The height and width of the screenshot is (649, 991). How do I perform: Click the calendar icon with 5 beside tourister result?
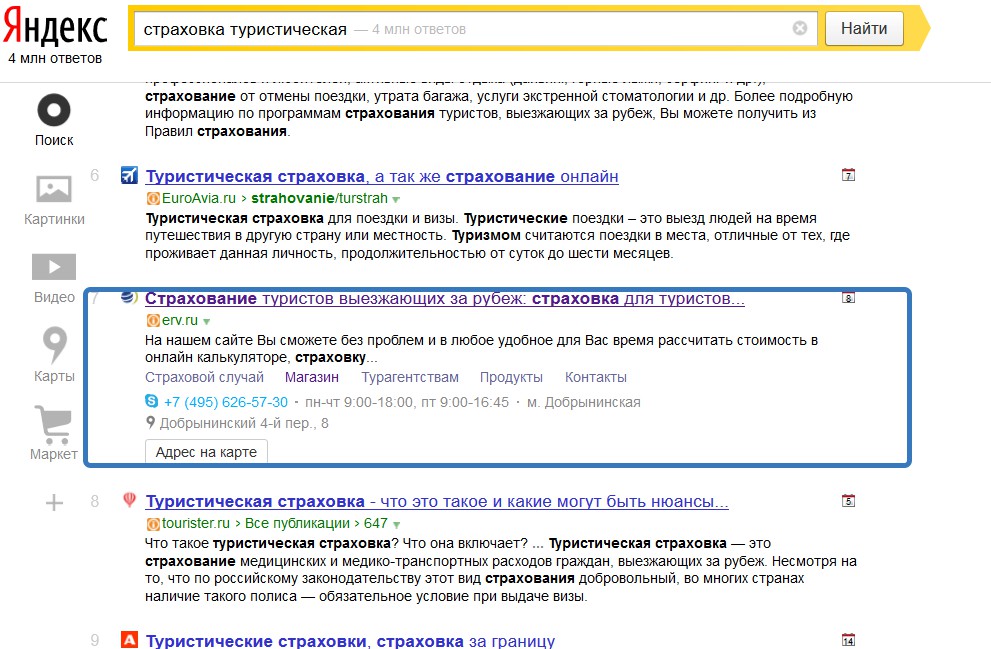coord(848,500)
